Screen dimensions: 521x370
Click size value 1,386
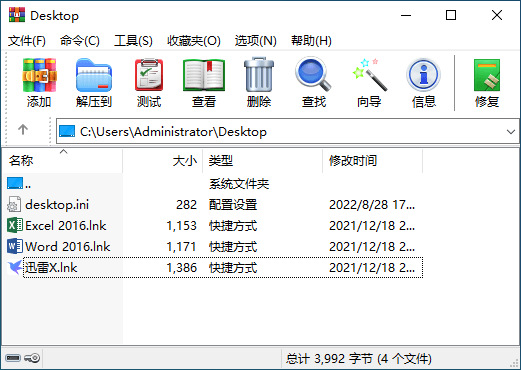pyautogui.click(x=182, y=268)
